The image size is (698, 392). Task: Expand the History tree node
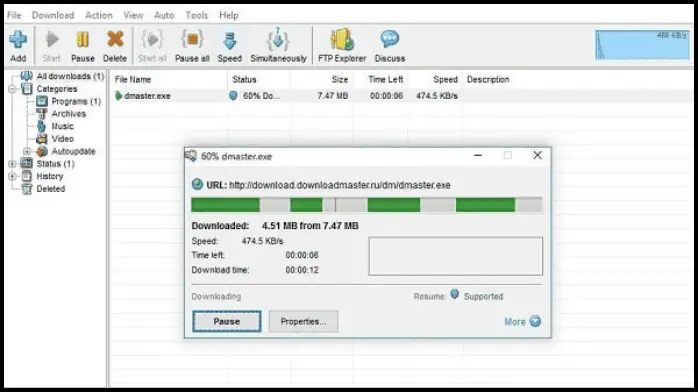[x=12, y=176]
